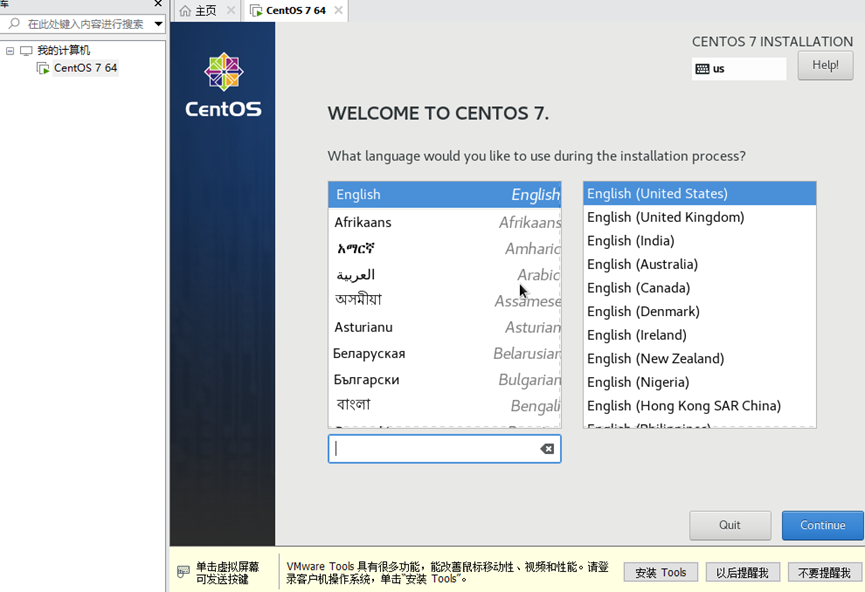This screenshot has height=592, width=865.
Task: Click the Quit button
Action: click(x=730, y=525)
